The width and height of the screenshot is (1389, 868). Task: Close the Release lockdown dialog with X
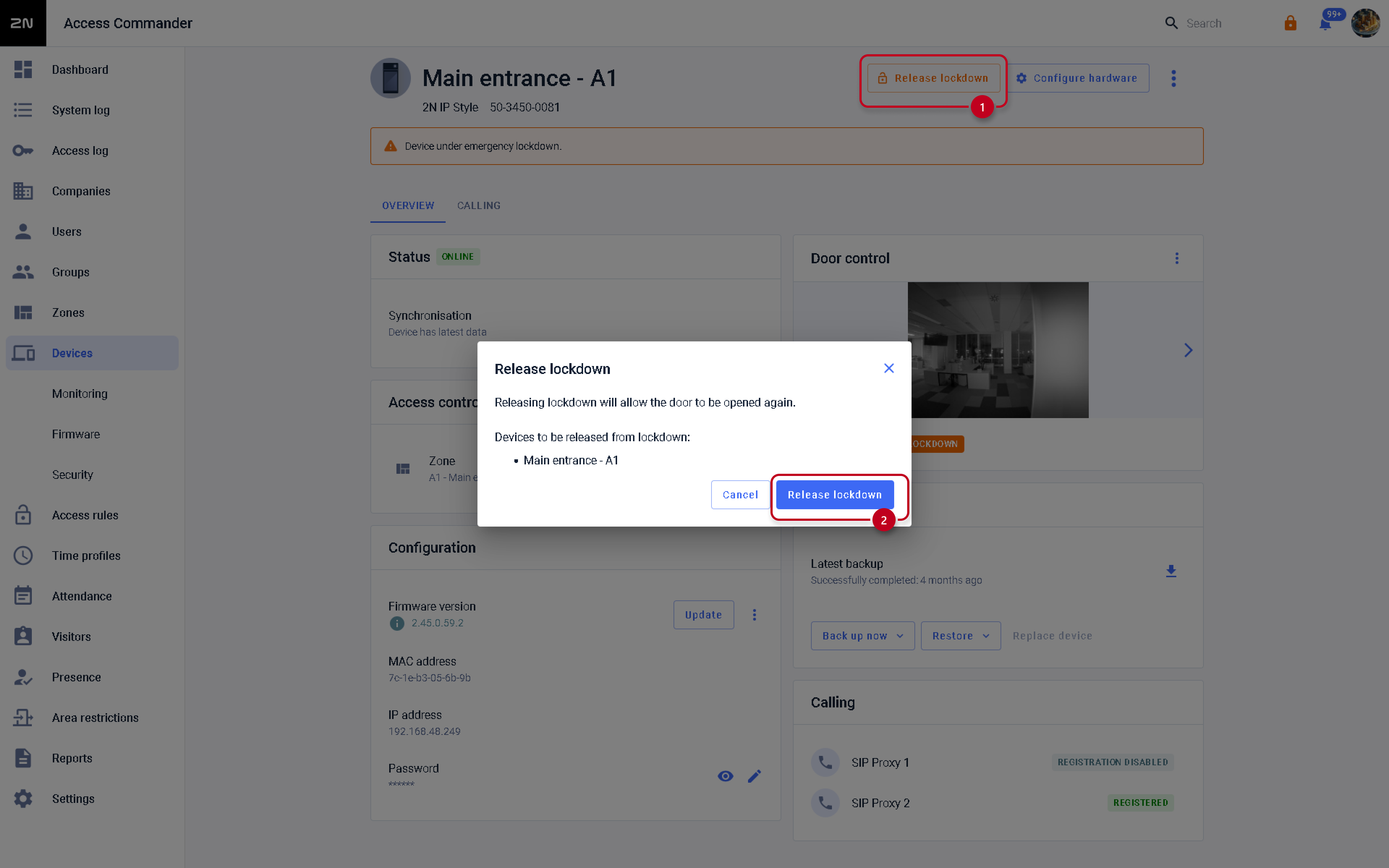point(888,368)
